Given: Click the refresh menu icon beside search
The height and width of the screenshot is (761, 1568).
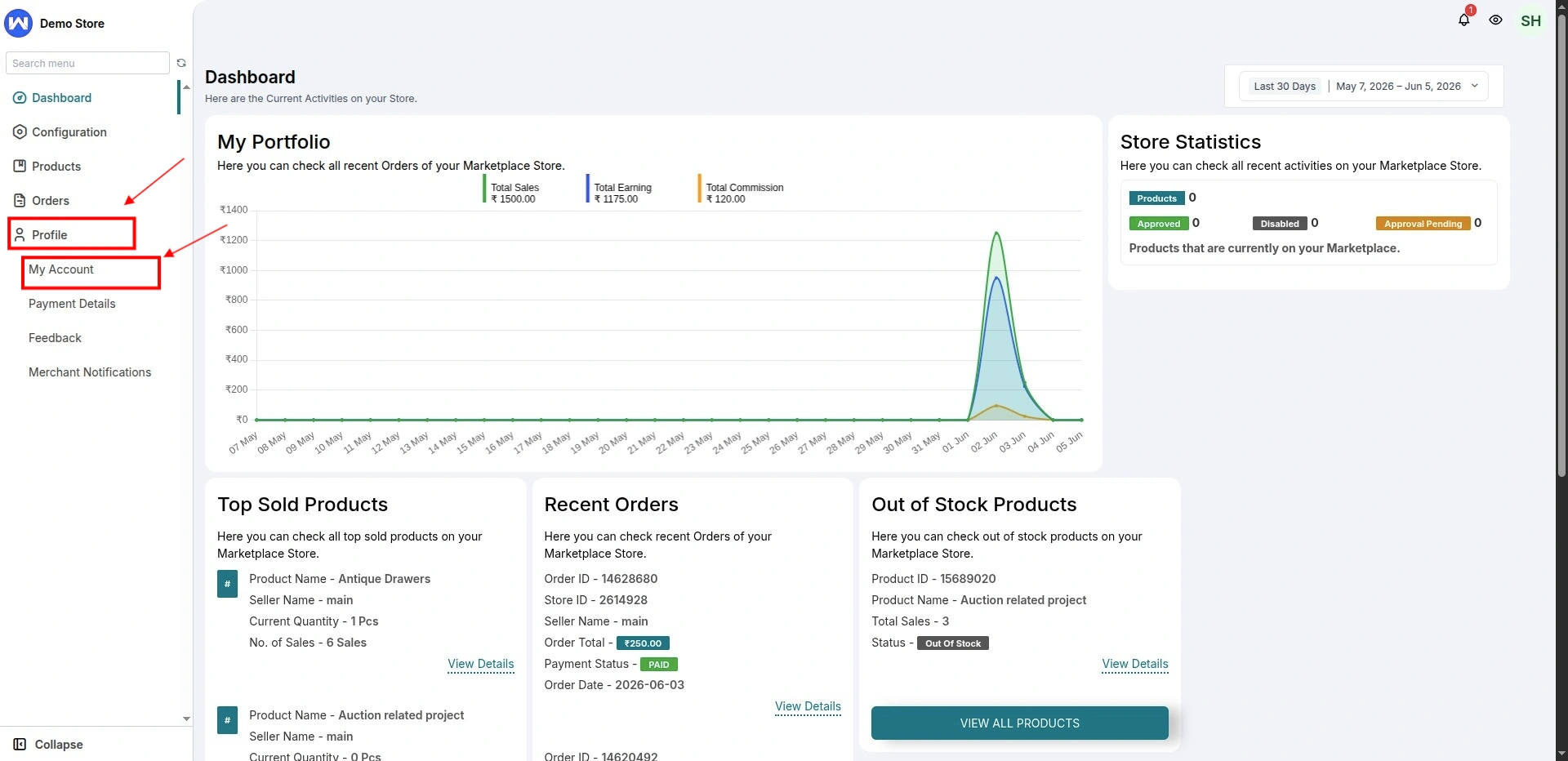Looking at the screenshot, I should [x=181, y=63].
